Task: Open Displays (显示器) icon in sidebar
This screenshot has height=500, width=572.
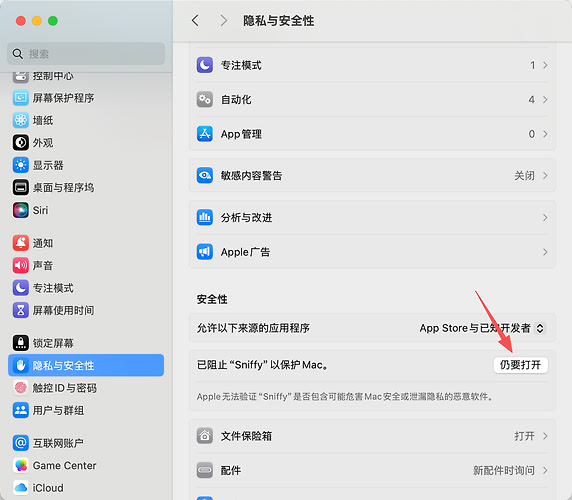Action: click(x=21, y=165)
